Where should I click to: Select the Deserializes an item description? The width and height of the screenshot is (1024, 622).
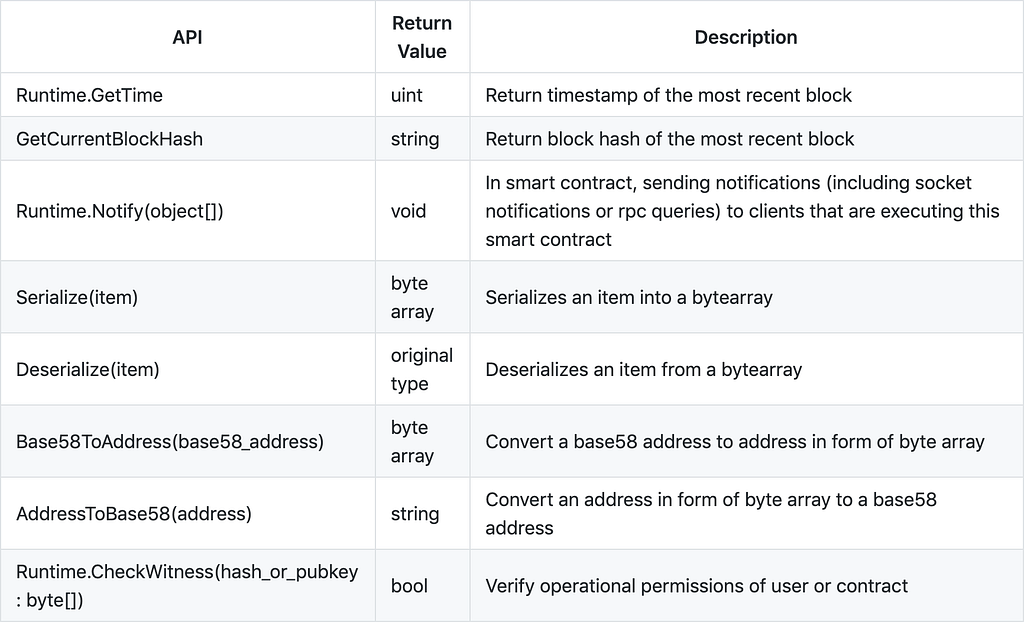[x=643, y=369]
